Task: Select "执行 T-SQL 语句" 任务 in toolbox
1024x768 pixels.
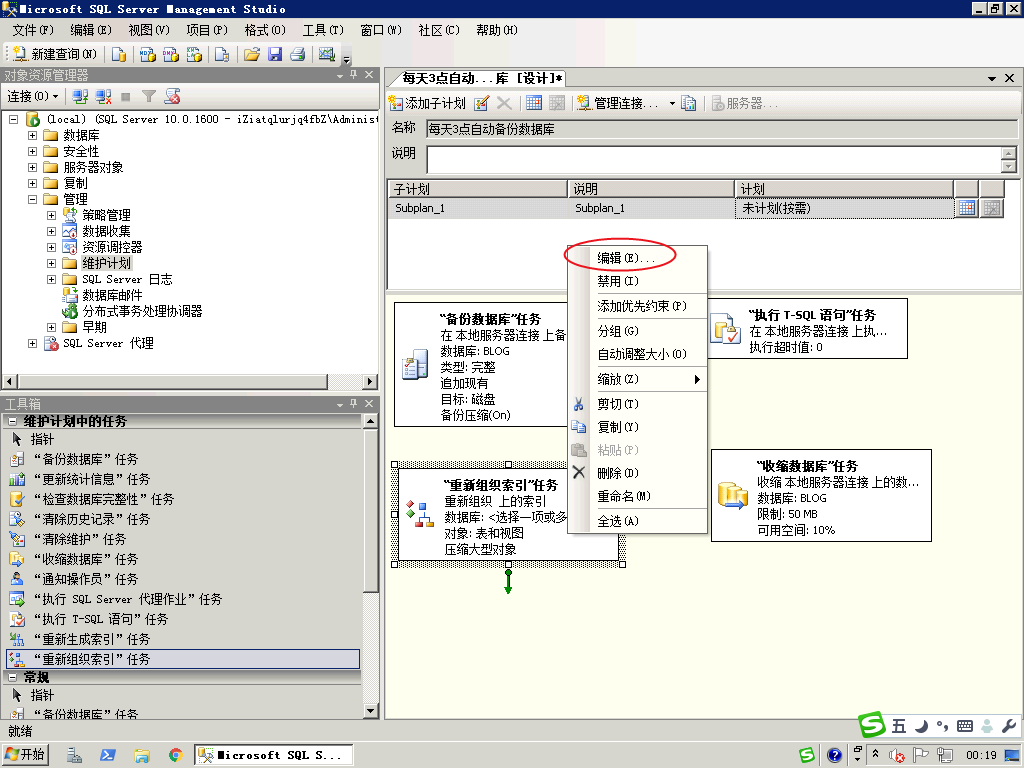Action: click(x=183, y=619)
